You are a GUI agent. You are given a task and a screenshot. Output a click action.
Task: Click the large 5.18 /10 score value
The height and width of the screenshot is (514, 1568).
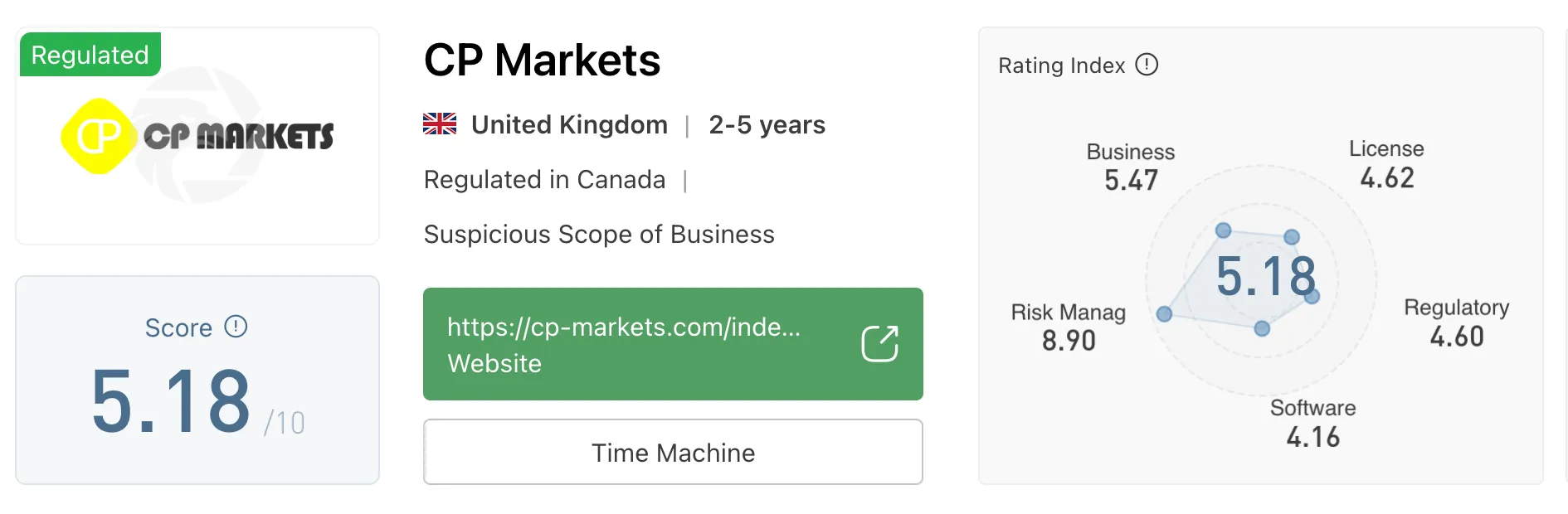(x=198, y=402)
